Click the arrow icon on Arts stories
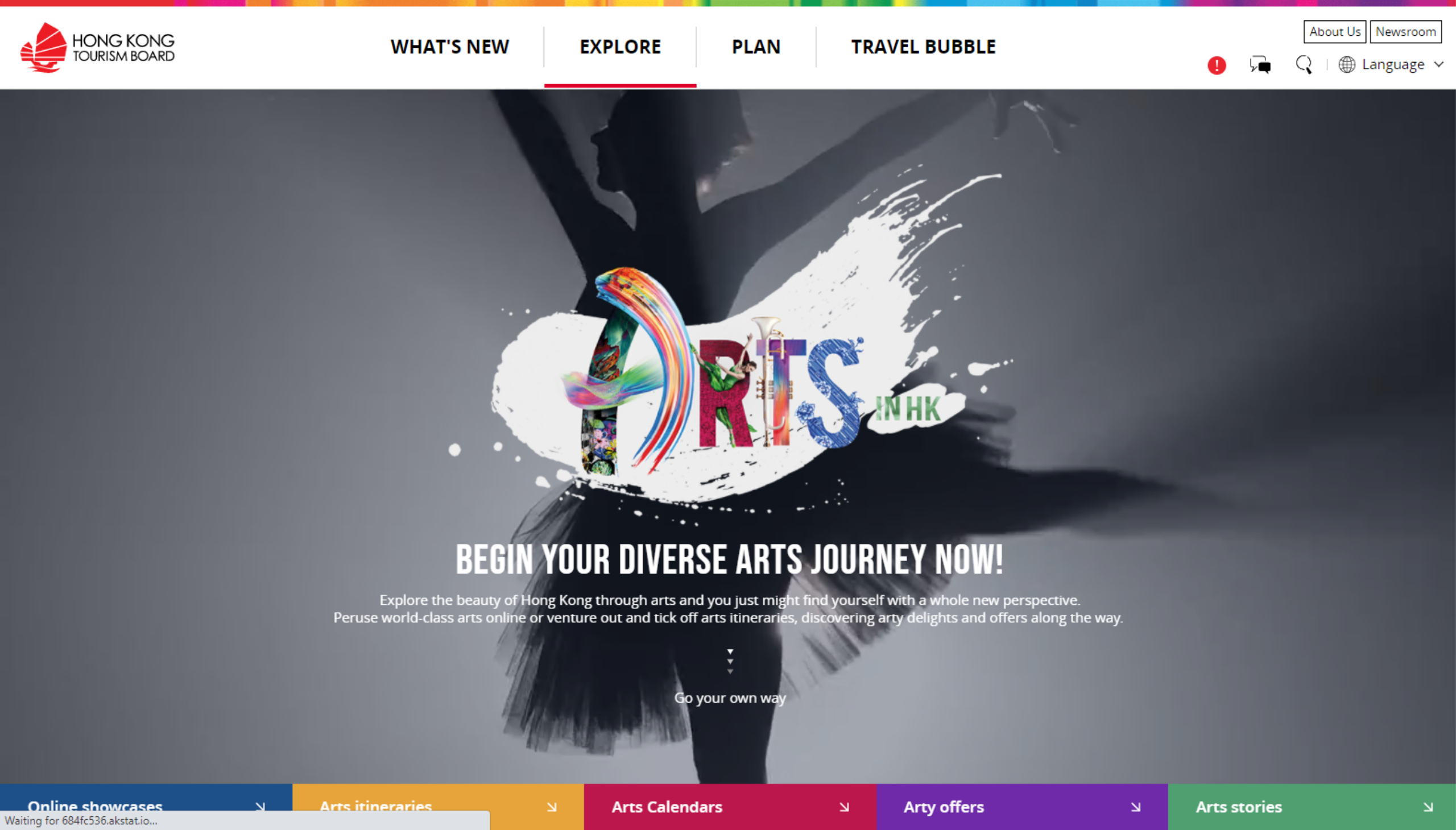Image resolution: width=1456 pixels, height=830 pixels. (1428, 807)
